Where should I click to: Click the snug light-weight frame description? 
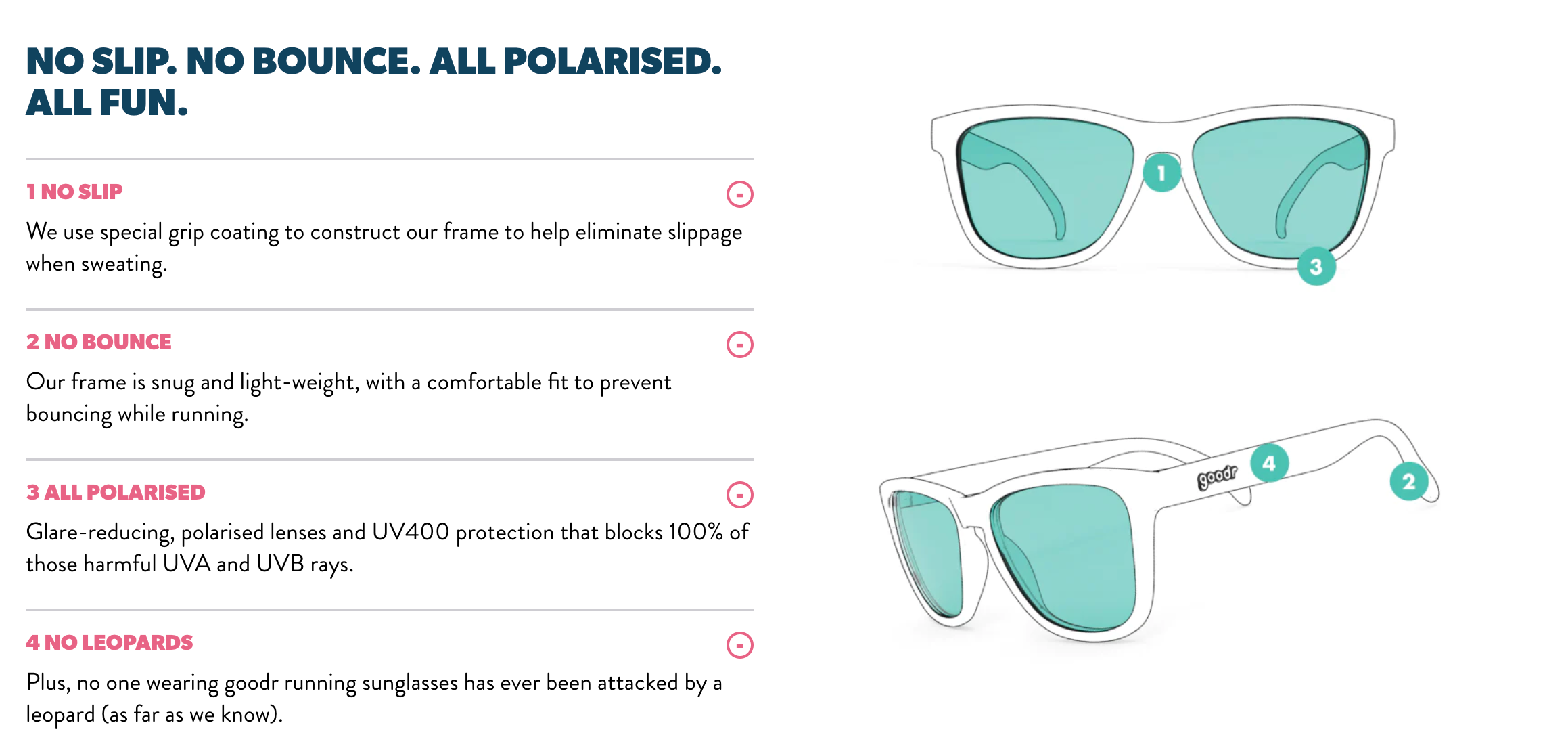coord(348,398)
